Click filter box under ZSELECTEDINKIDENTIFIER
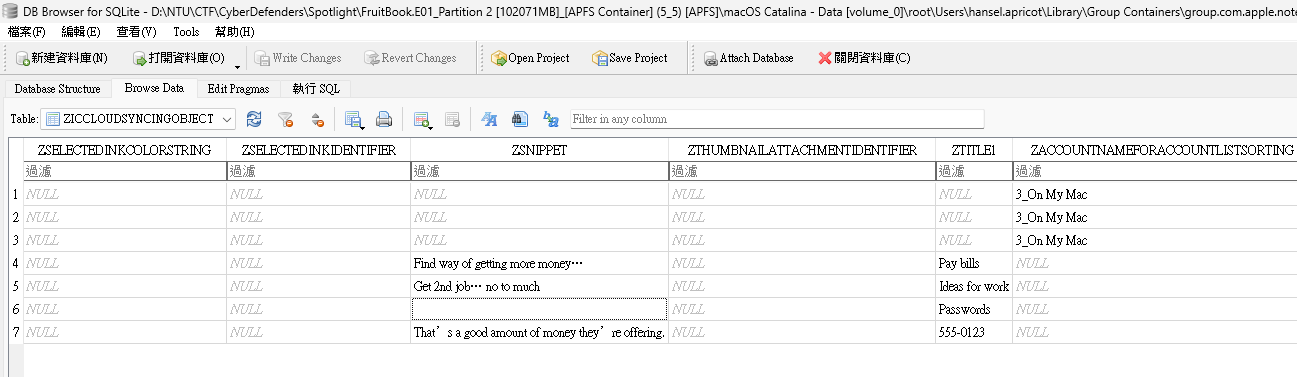 [x=318, y=171]
